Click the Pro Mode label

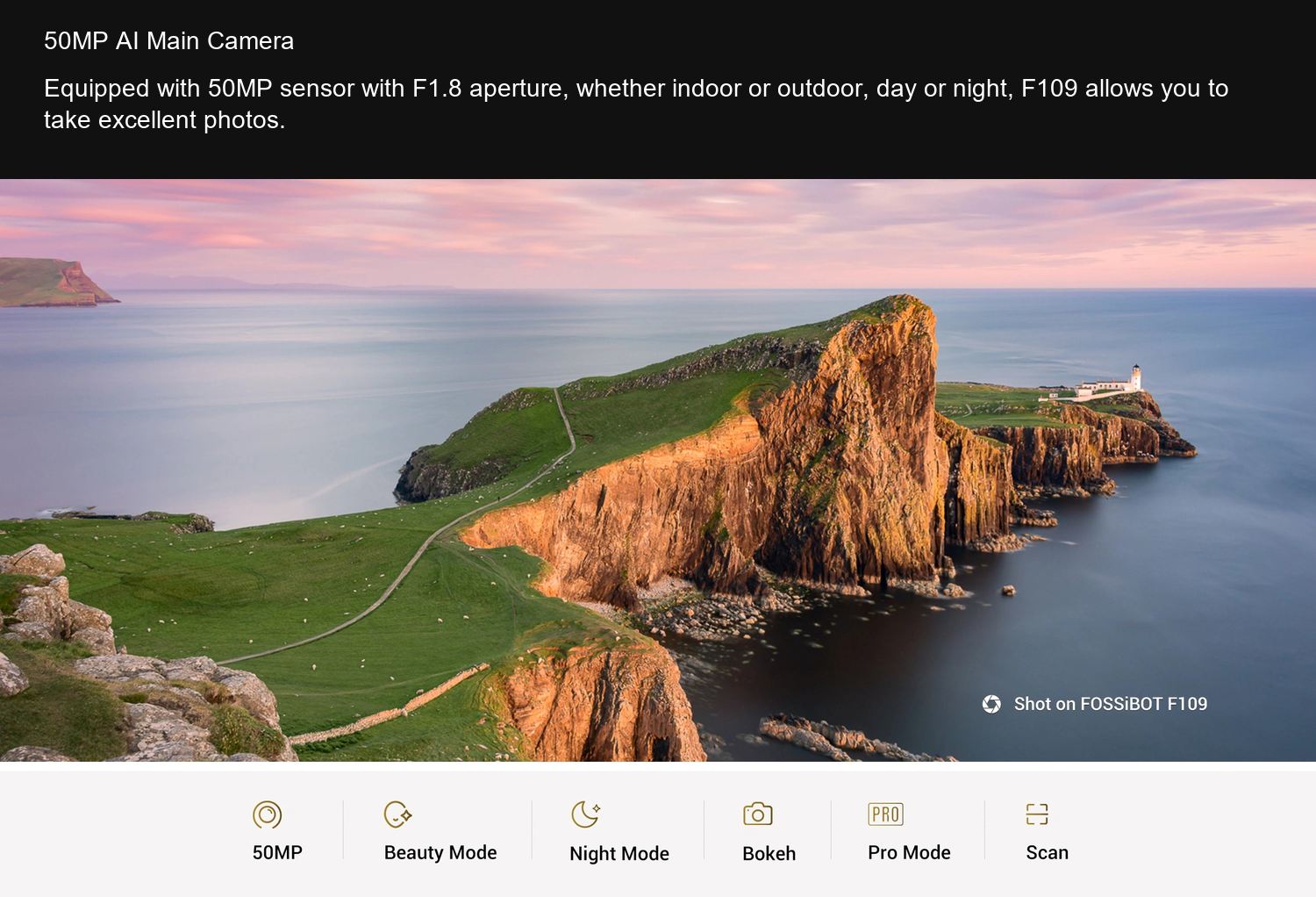tap(909, 852)
